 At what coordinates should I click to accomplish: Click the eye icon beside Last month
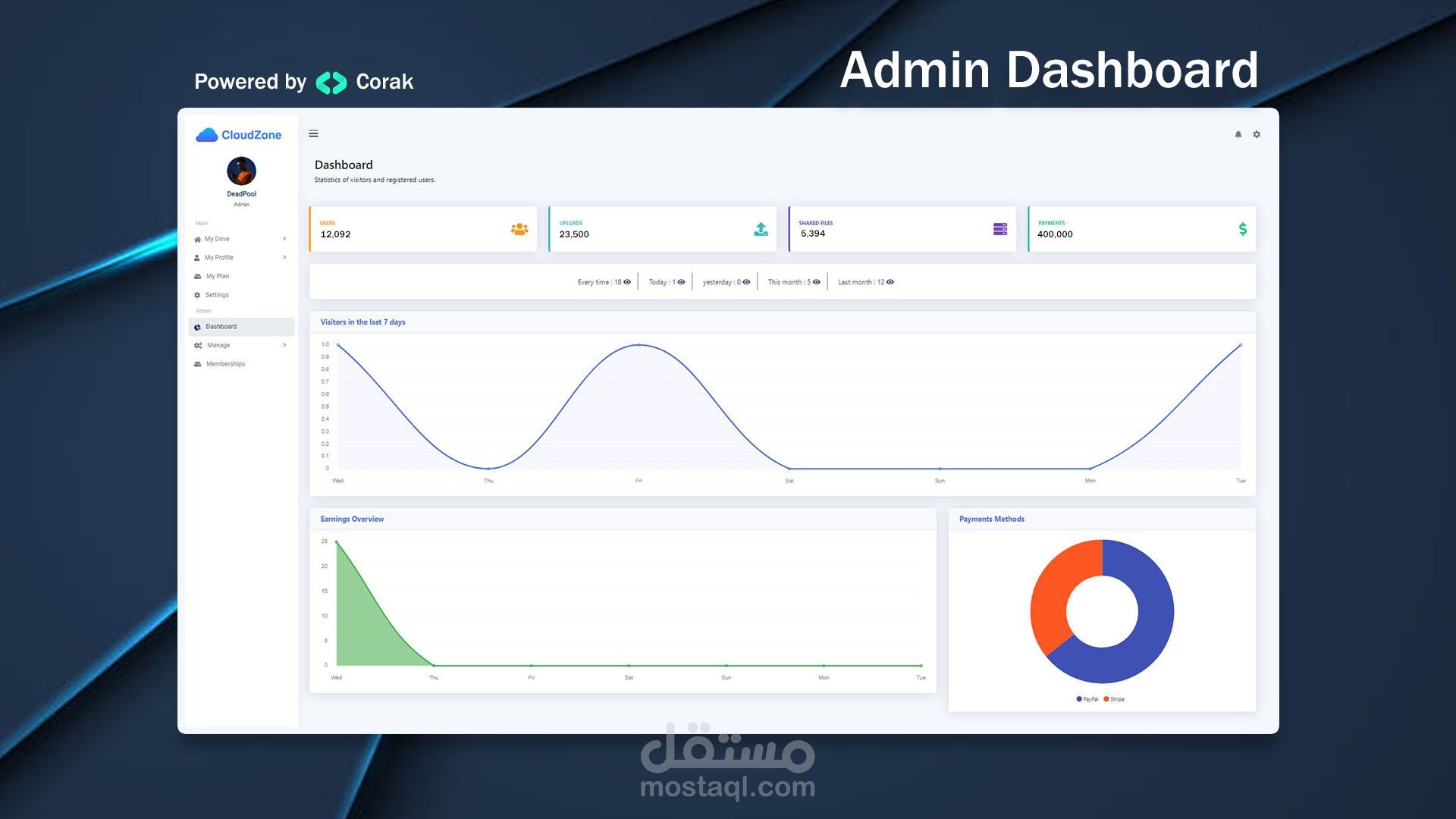[890, 282]
